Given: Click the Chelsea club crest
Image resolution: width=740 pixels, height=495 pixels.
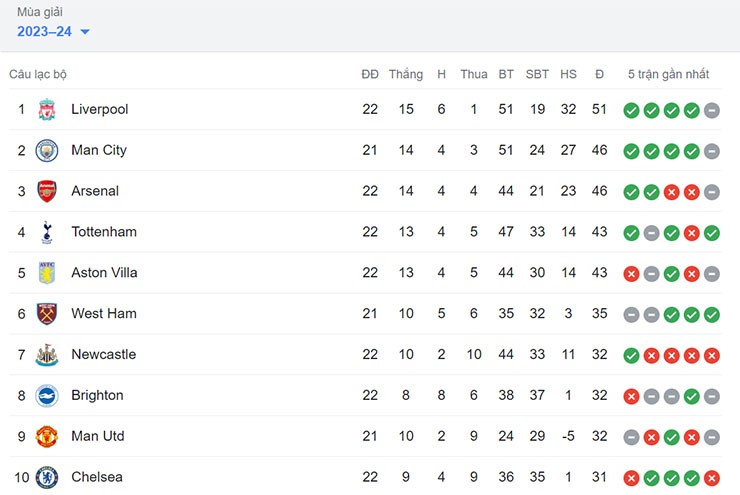Looking at the screenshot, I should (x=47, y=477).
